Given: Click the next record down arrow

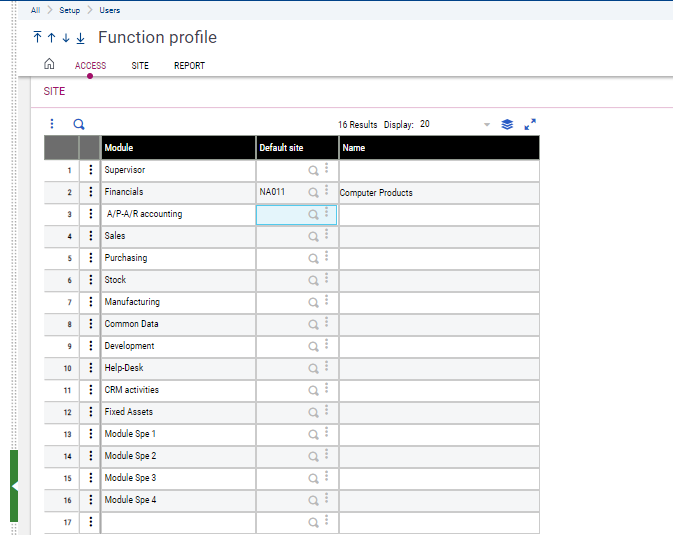Looking at the screenshot, I should 66,38.
